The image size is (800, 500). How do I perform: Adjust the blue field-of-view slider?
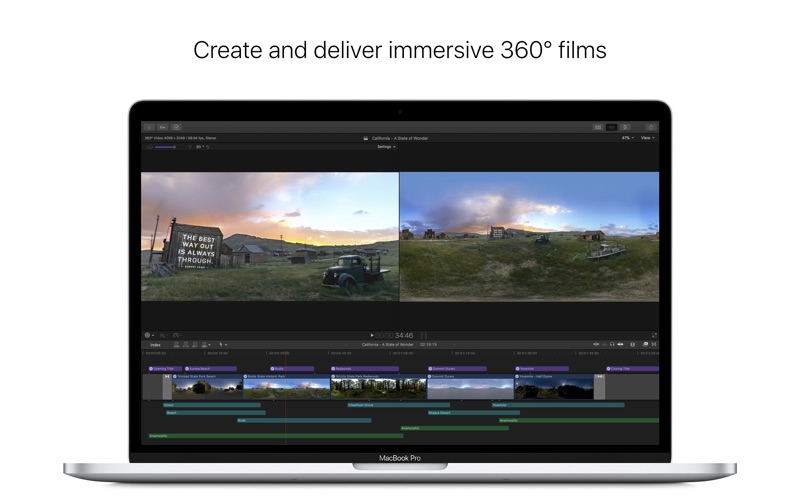coord(166,147)
